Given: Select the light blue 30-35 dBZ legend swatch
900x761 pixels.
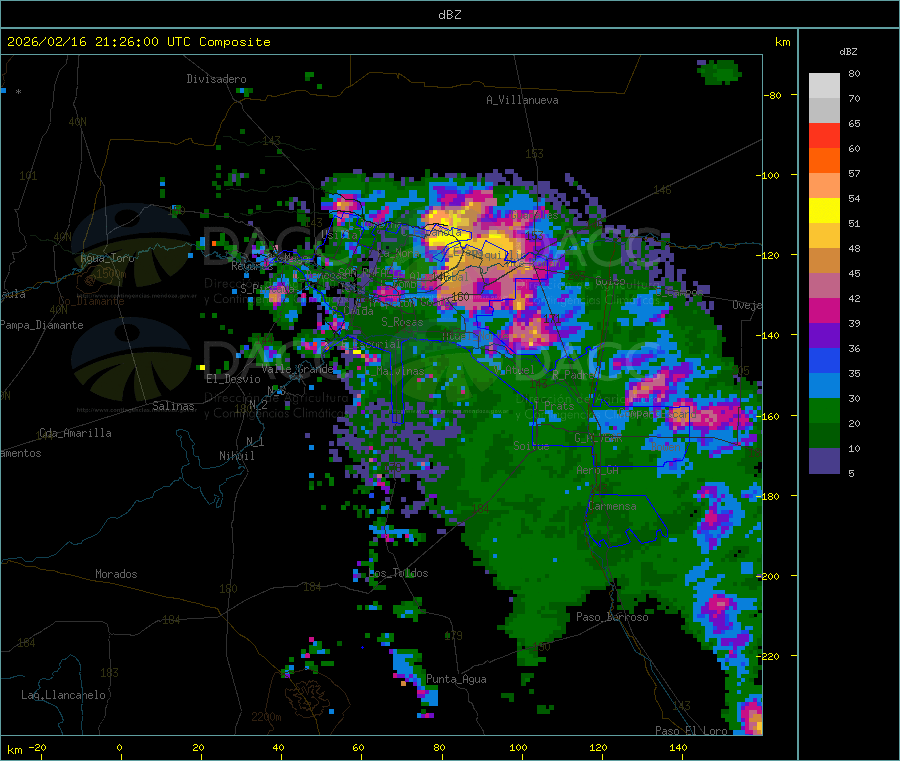Looking at the screenshot, I should coord(824,386).
